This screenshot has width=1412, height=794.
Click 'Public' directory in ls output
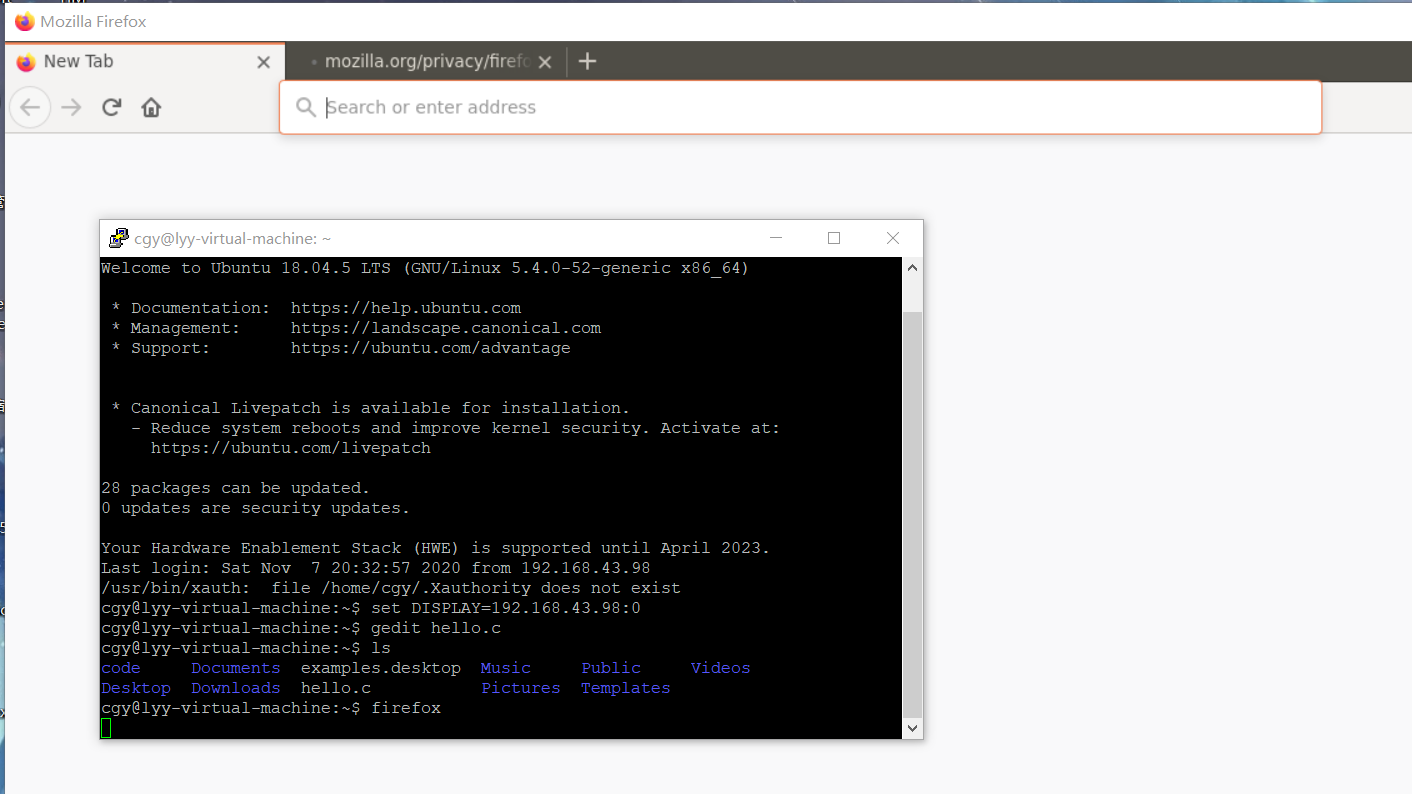pos(611,668)
